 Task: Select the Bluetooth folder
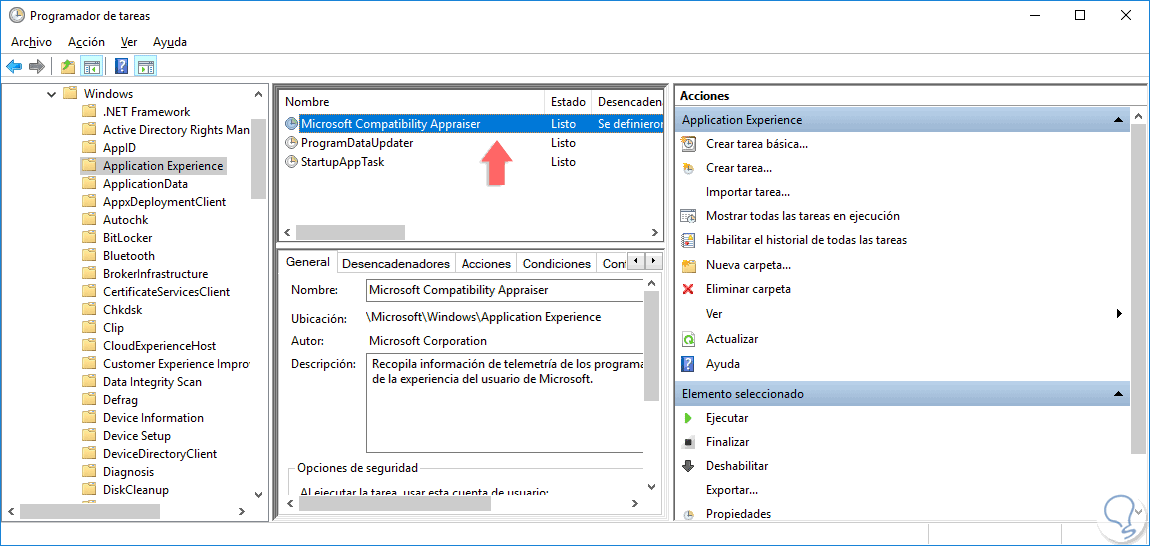click(128, 255)
